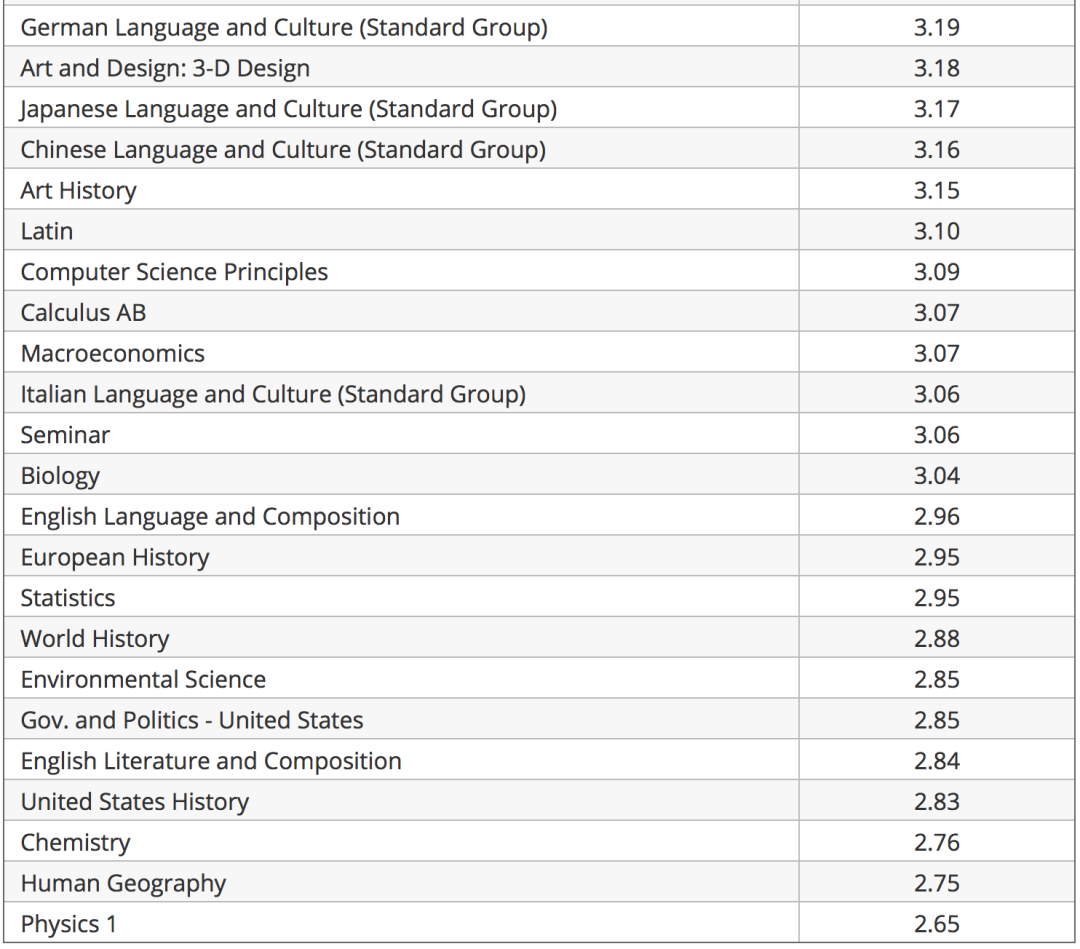Image resolution: width=1080 pixels, height=949 pixels.
Task: Select the European History row label
Action: pyautogui.click(x=115, y=558)
